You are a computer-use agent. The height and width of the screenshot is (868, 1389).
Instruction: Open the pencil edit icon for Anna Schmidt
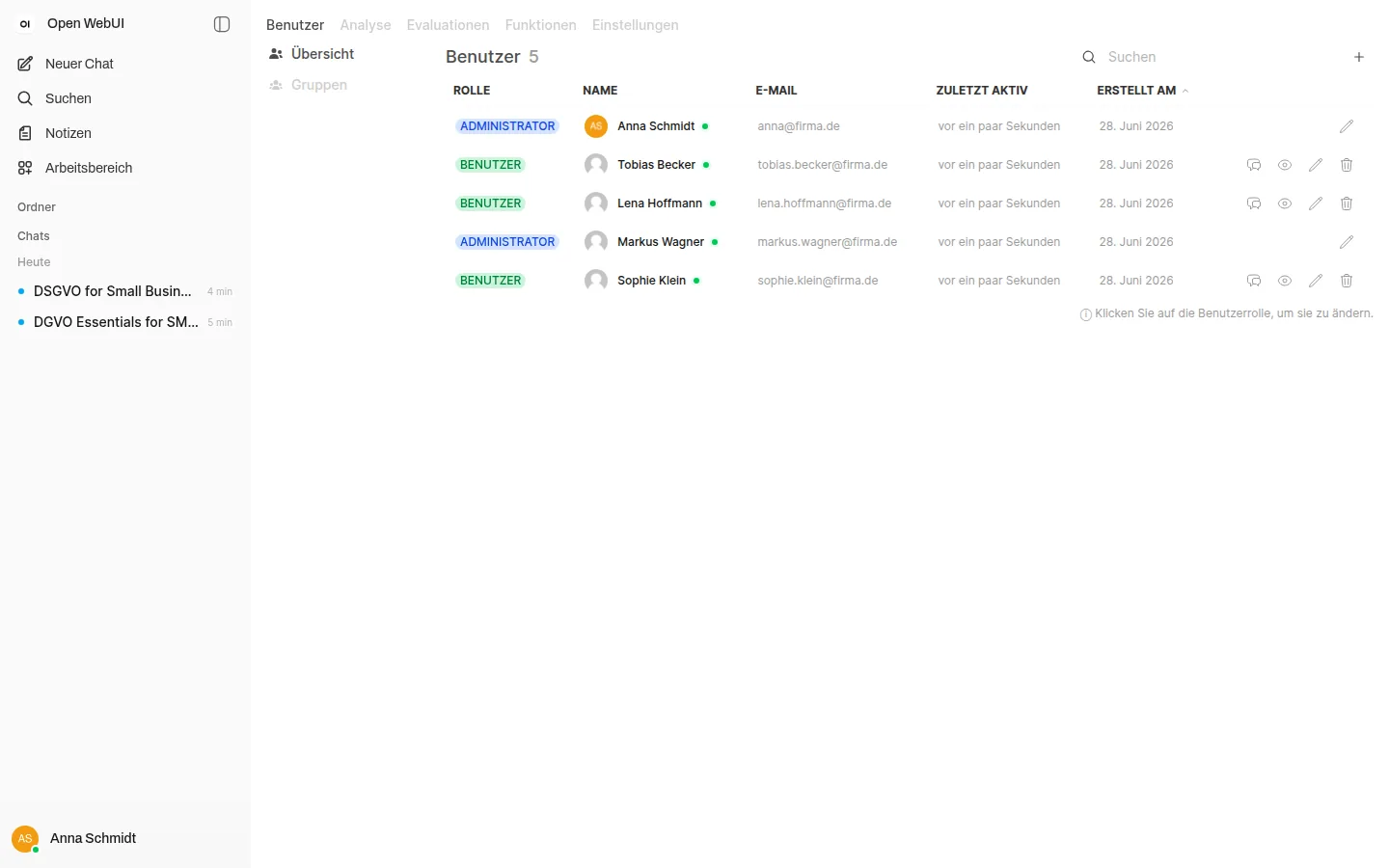click(x=1347, y=126)
